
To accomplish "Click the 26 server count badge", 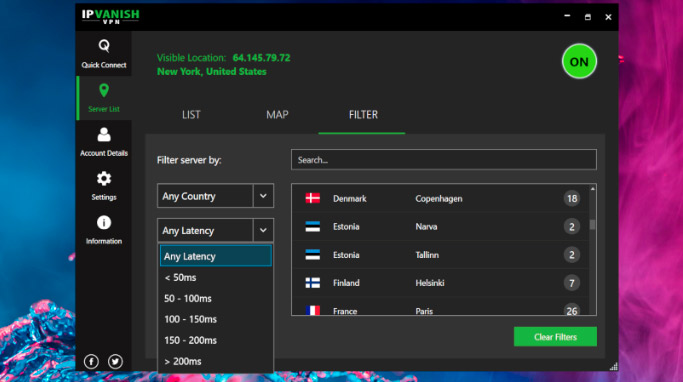I will [x=571, y=310].
